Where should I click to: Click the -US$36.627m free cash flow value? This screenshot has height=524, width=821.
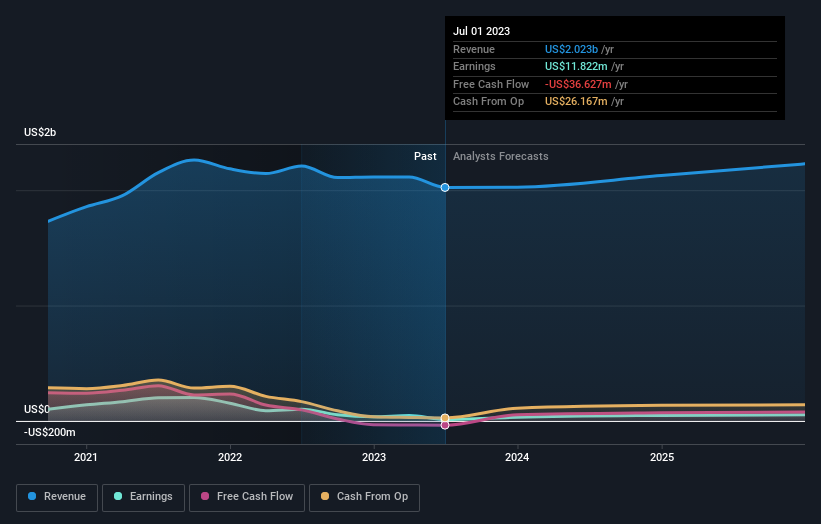pos(578,84)
